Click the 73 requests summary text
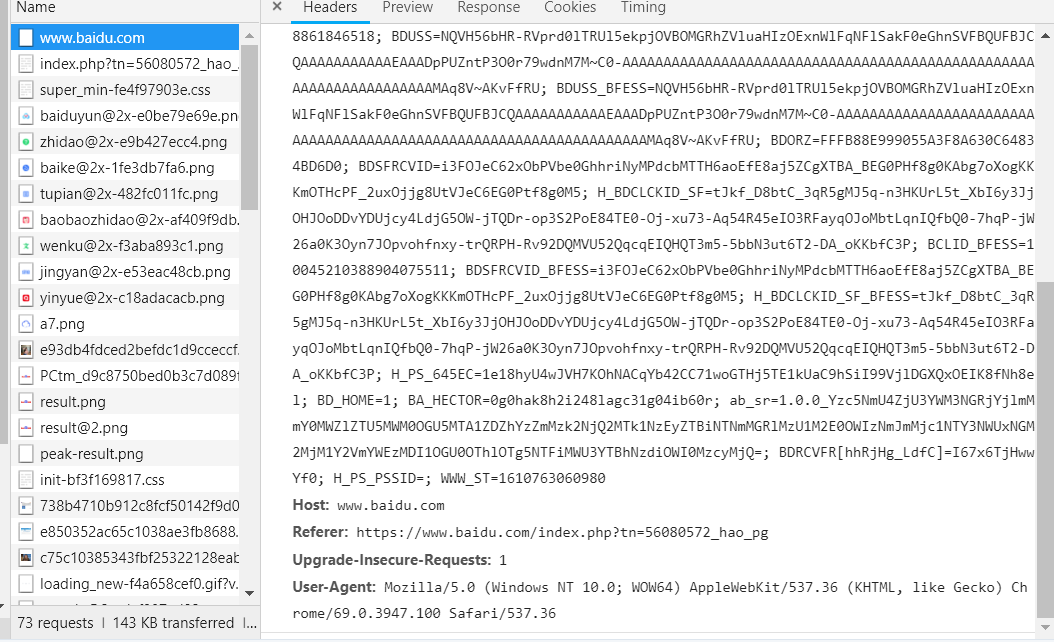The height and width of the screenshot is (642, 1054). tap(55, 623)
